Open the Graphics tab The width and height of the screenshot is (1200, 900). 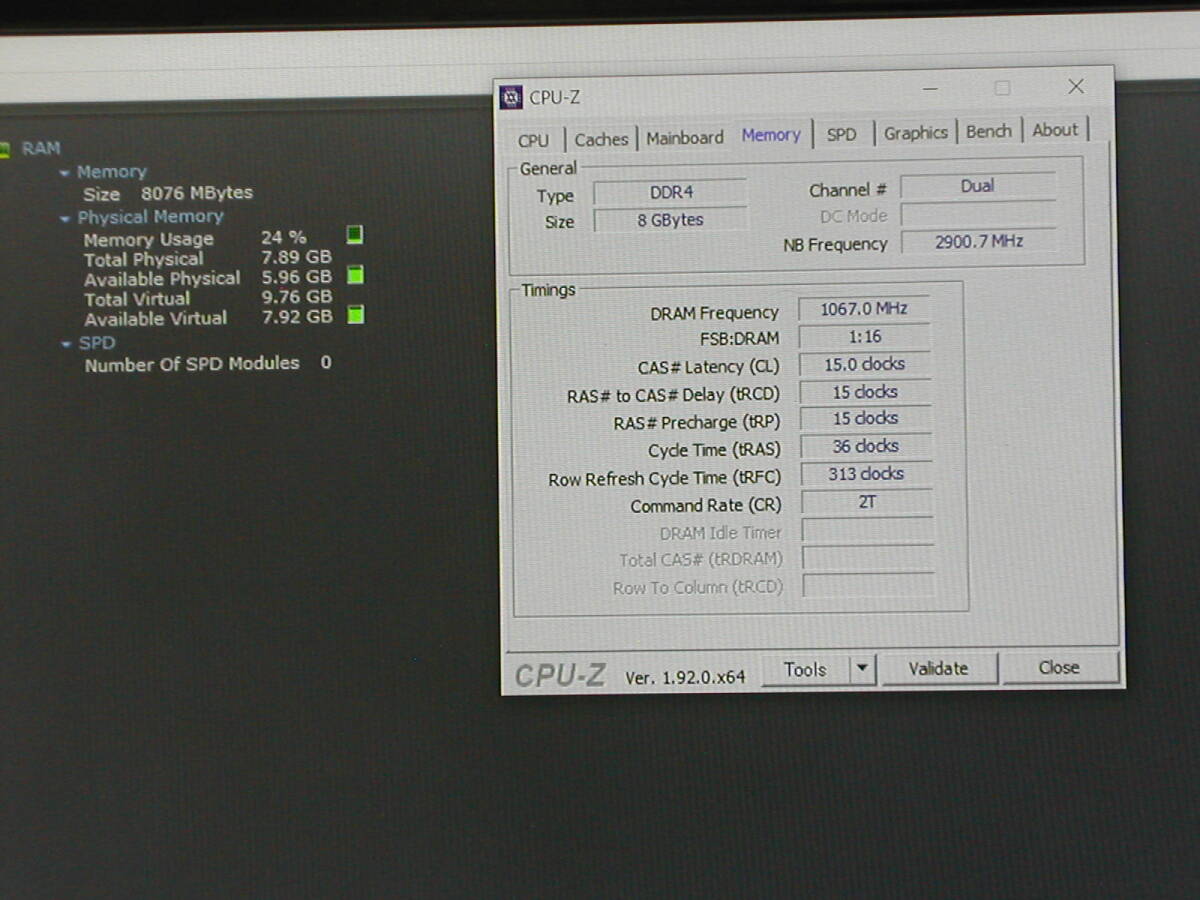[915, 132]
